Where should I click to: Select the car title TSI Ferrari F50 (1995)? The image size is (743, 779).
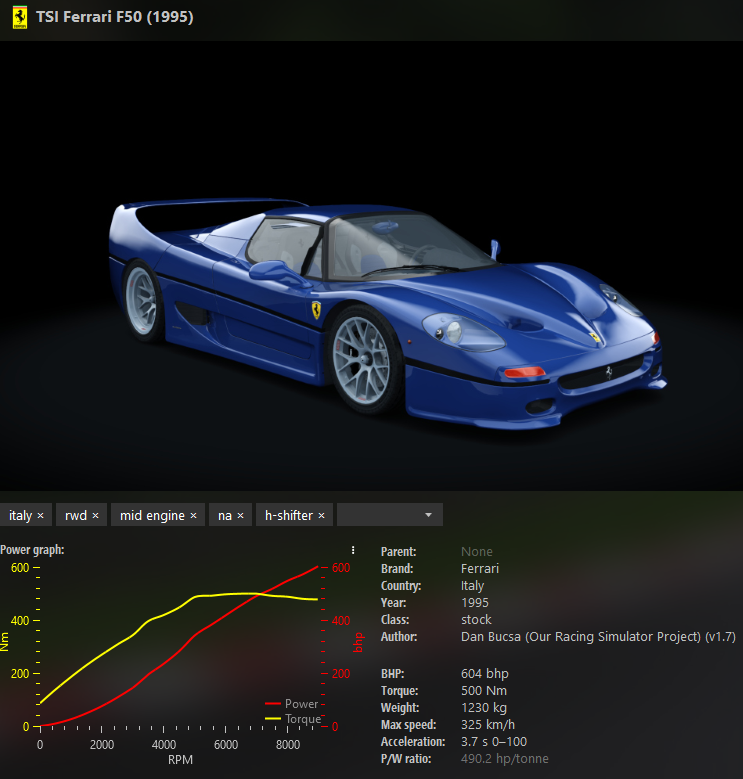pos(115,17)
